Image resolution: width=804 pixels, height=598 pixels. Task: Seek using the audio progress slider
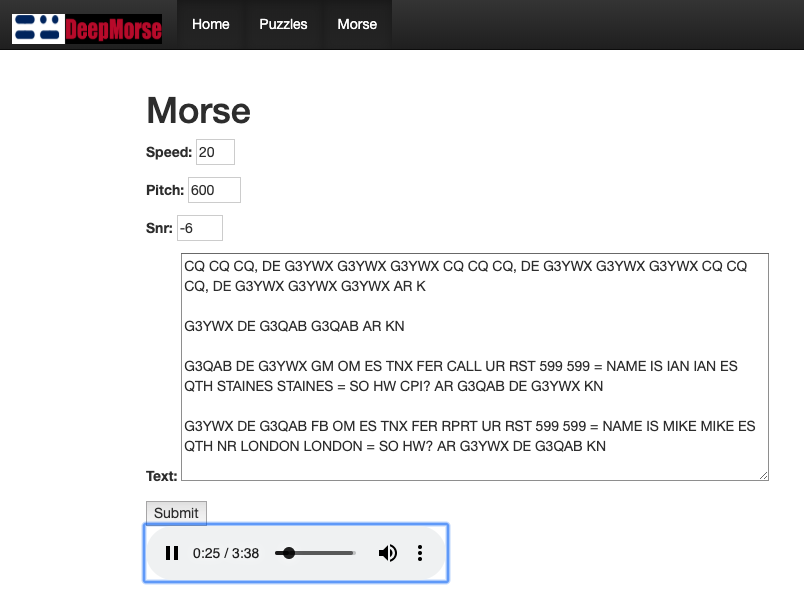[x=315, y=553]
